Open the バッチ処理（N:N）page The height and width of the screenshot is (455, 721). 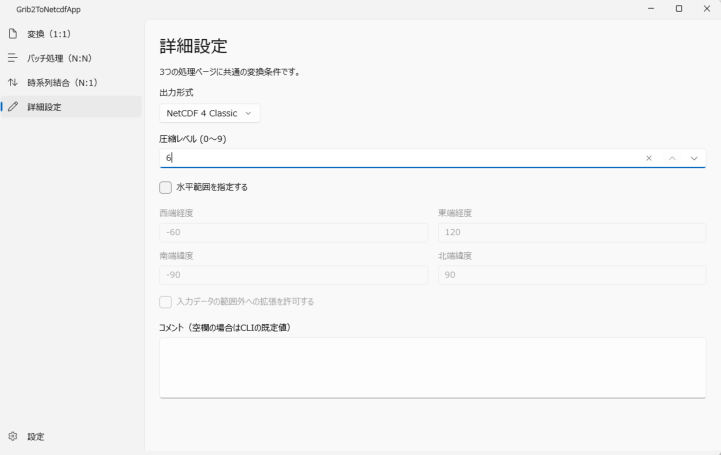(x=71, y=58)
